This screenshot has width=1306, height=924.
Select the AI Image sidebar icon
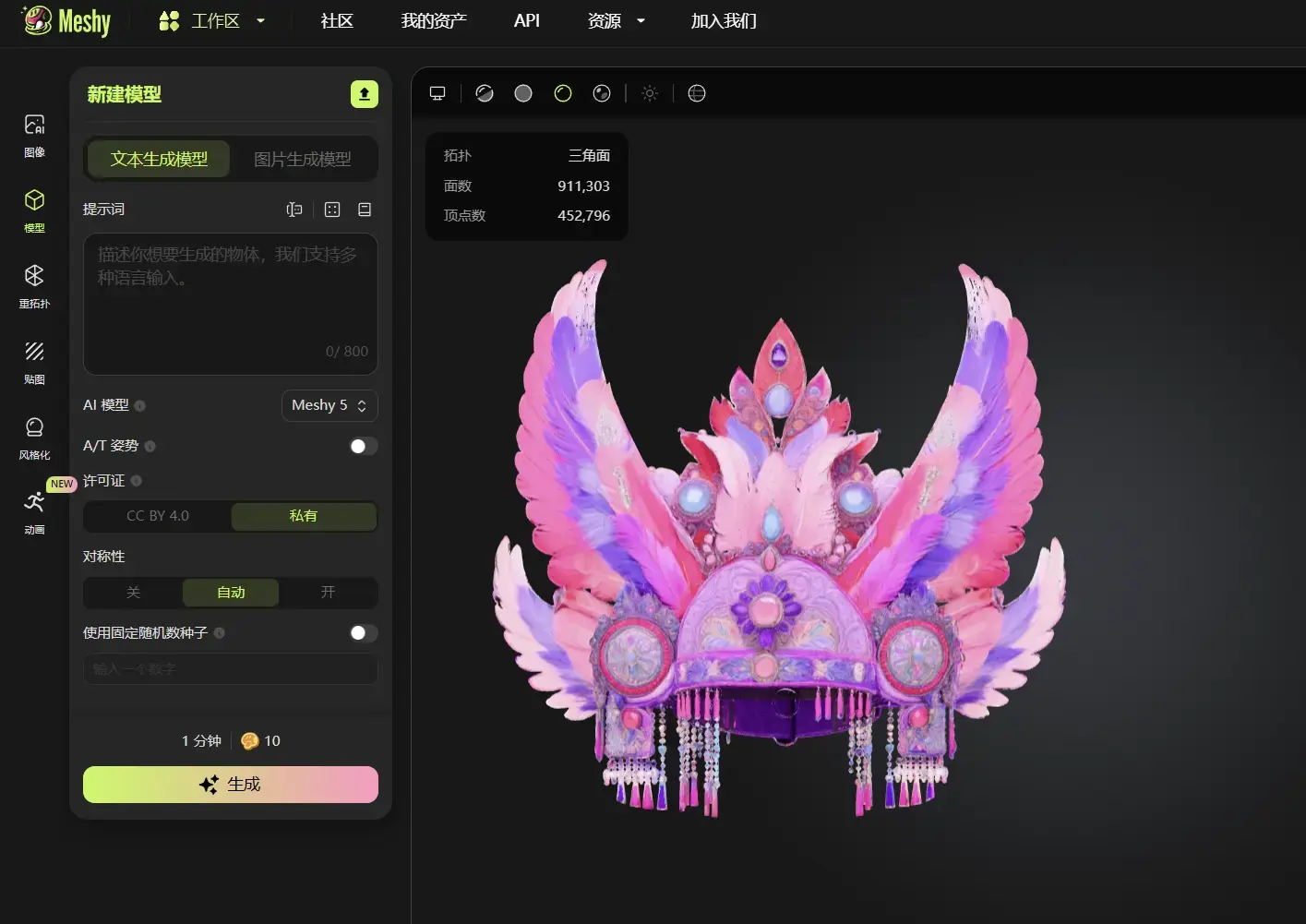point(34,134)
